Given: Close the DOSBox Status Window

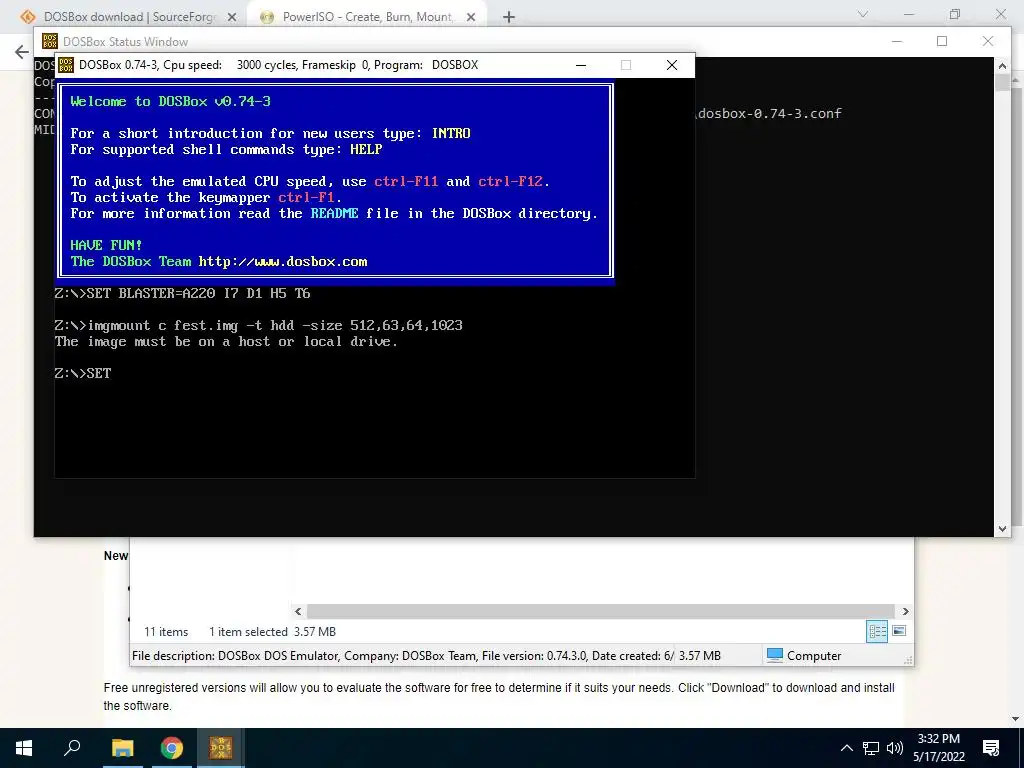Looking at the screenshot, I should (x=987, y=41).
